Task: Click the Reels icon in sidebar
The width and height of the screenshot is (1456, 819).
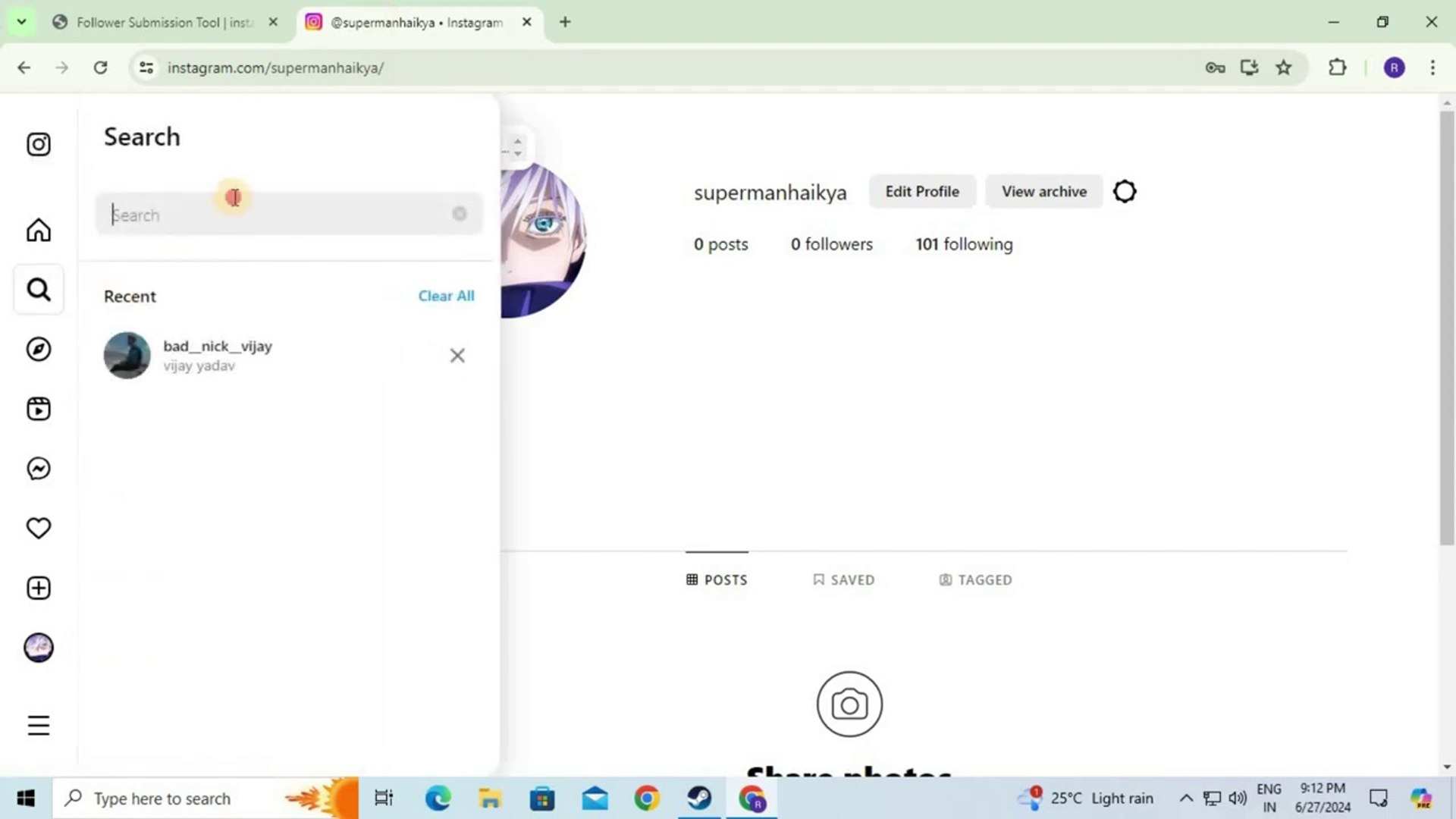Action: (38, 408)
